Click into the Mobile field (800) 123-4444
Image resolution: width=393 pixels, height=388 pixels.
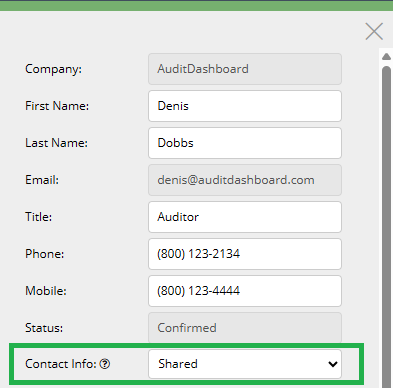(245, 291)
